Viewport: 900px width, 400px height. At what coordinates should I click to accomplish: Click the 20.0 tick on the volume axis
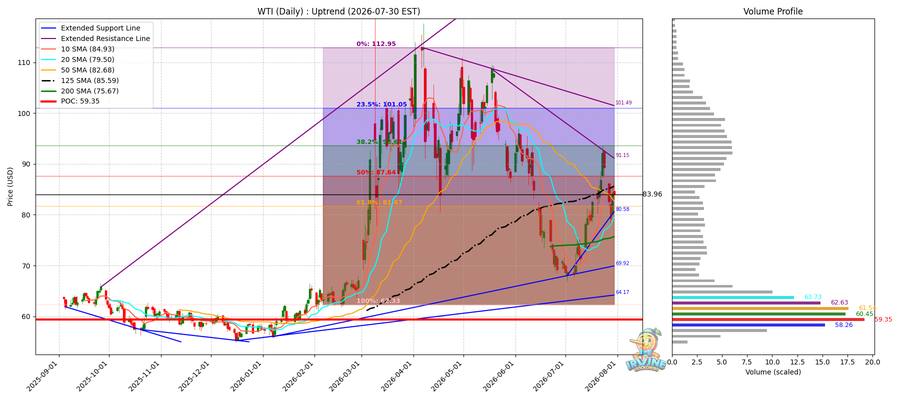pyautogui.click(x=872, y=362)
